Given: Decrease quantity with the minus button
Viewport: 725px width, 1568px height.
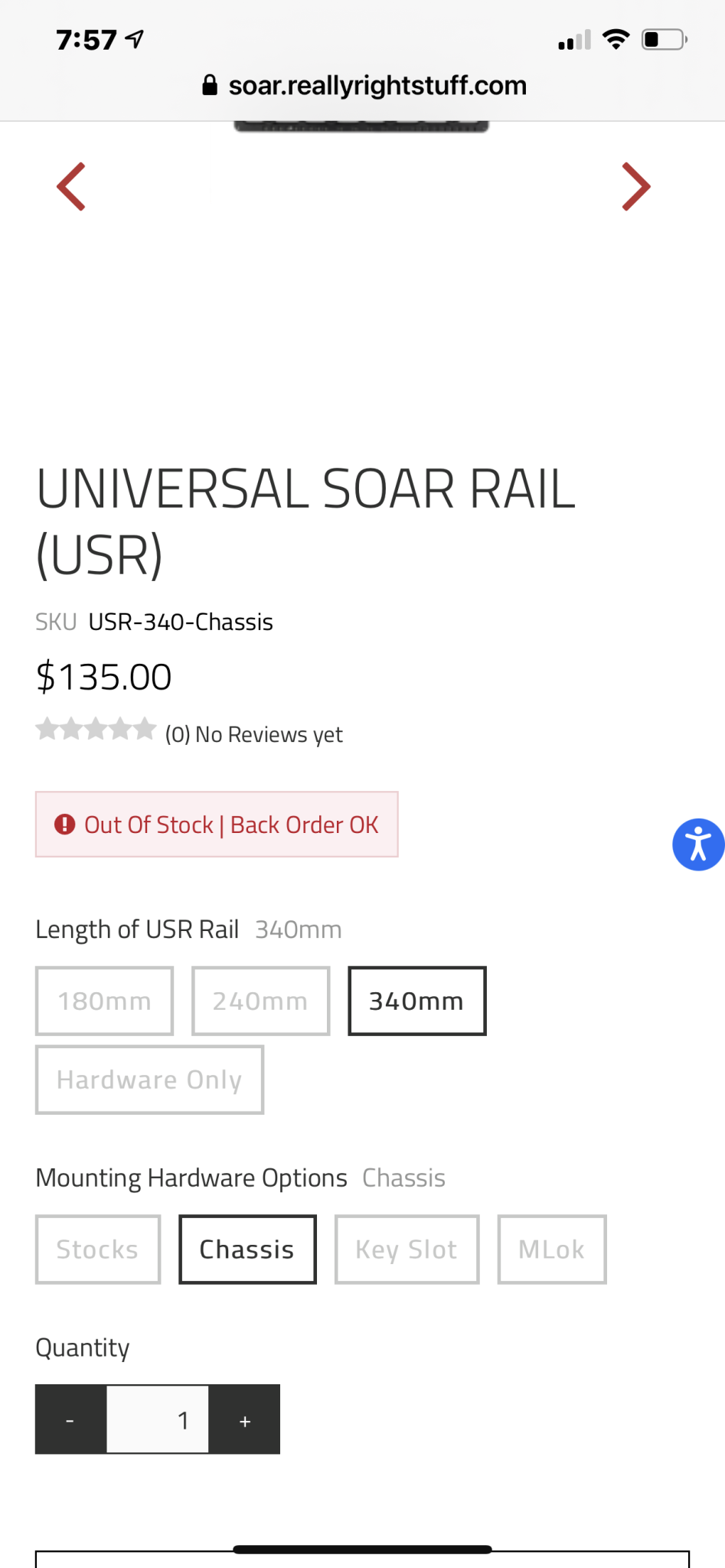Looking at the screenshot, I should point(70,1419).
